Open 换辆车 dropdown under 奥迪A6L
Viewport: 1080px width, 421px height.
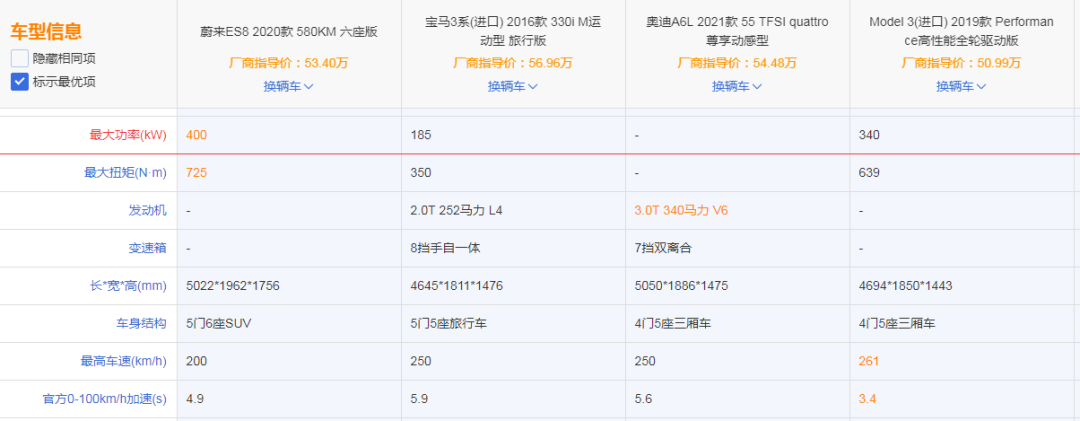coord(737,86)
